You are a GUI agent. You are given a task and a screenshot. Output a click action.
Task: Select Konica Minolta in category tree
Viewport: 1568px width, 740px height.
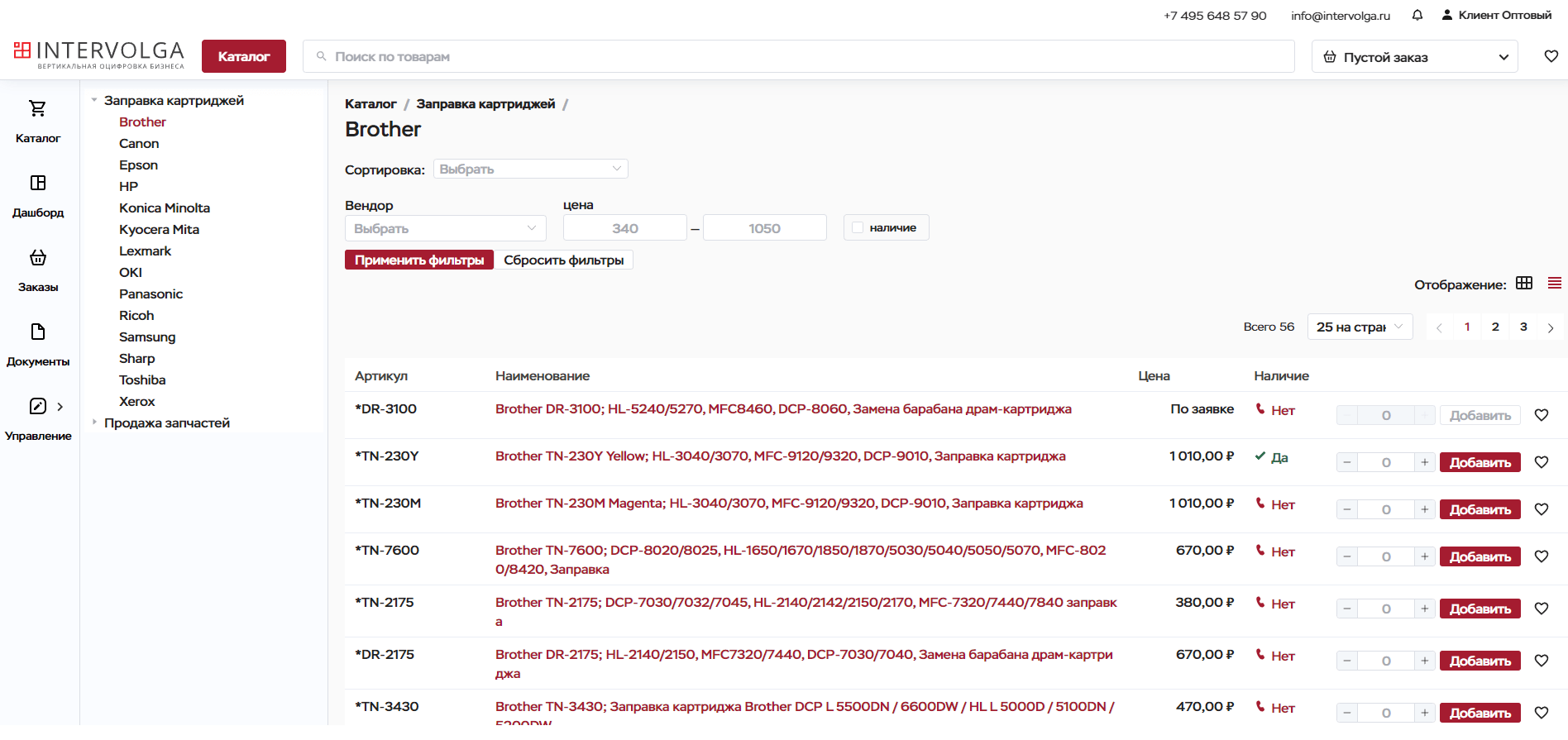coord(165,208)
